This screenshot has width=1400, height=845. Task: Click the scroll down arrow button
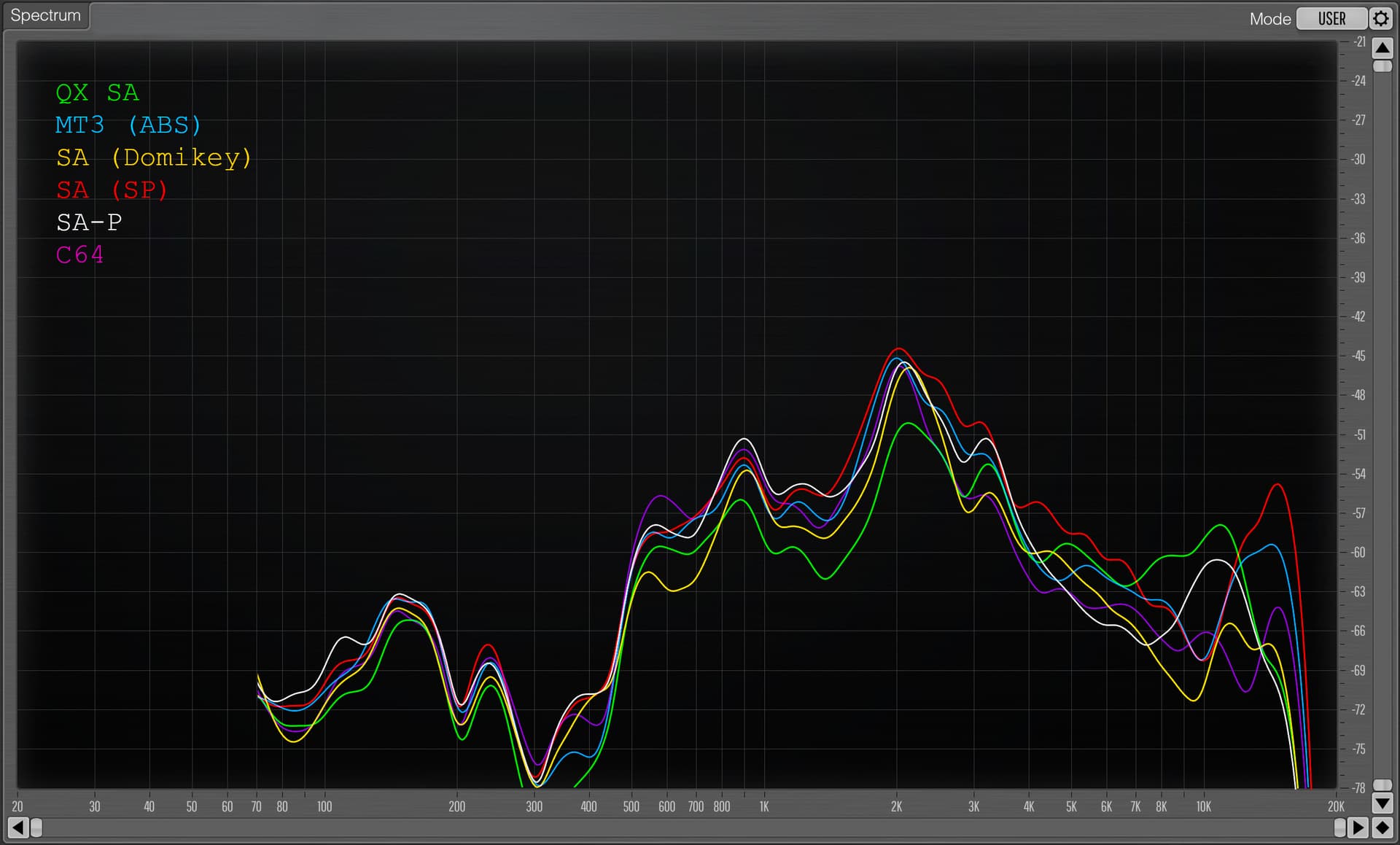coord(1382,803)
